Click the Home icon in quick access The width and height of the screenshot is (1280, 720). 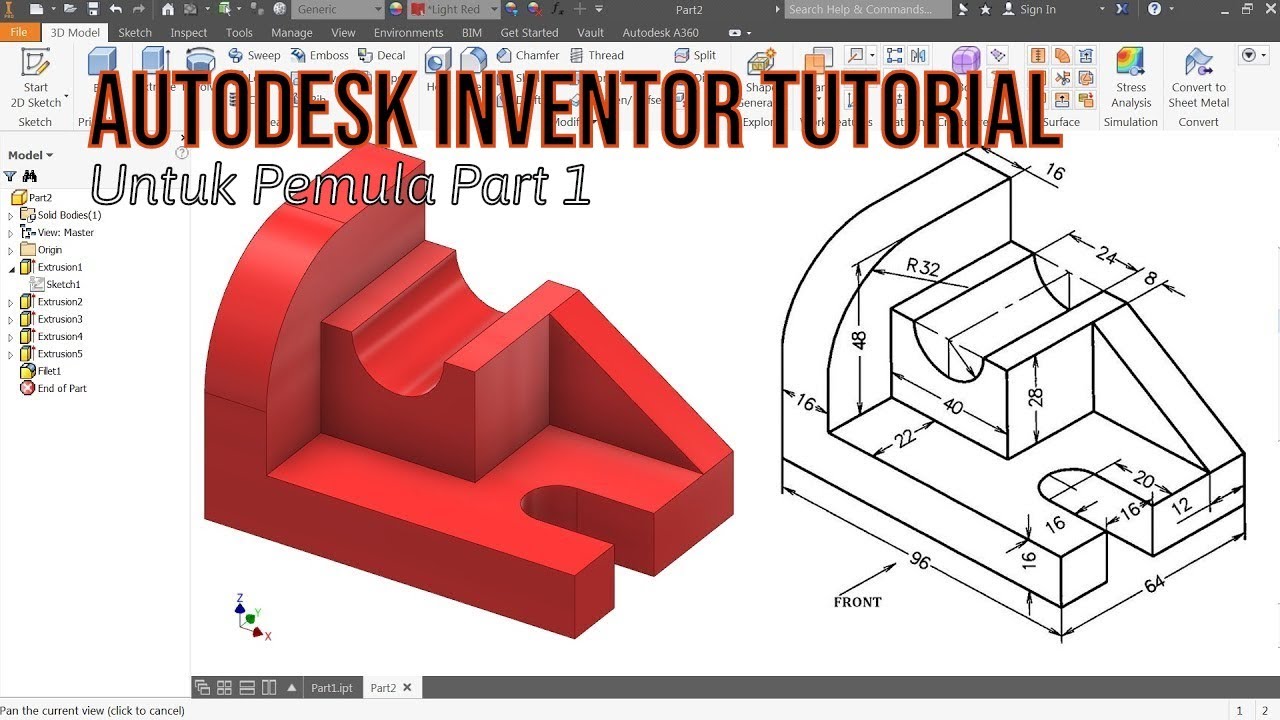click(x=167, y=9)
